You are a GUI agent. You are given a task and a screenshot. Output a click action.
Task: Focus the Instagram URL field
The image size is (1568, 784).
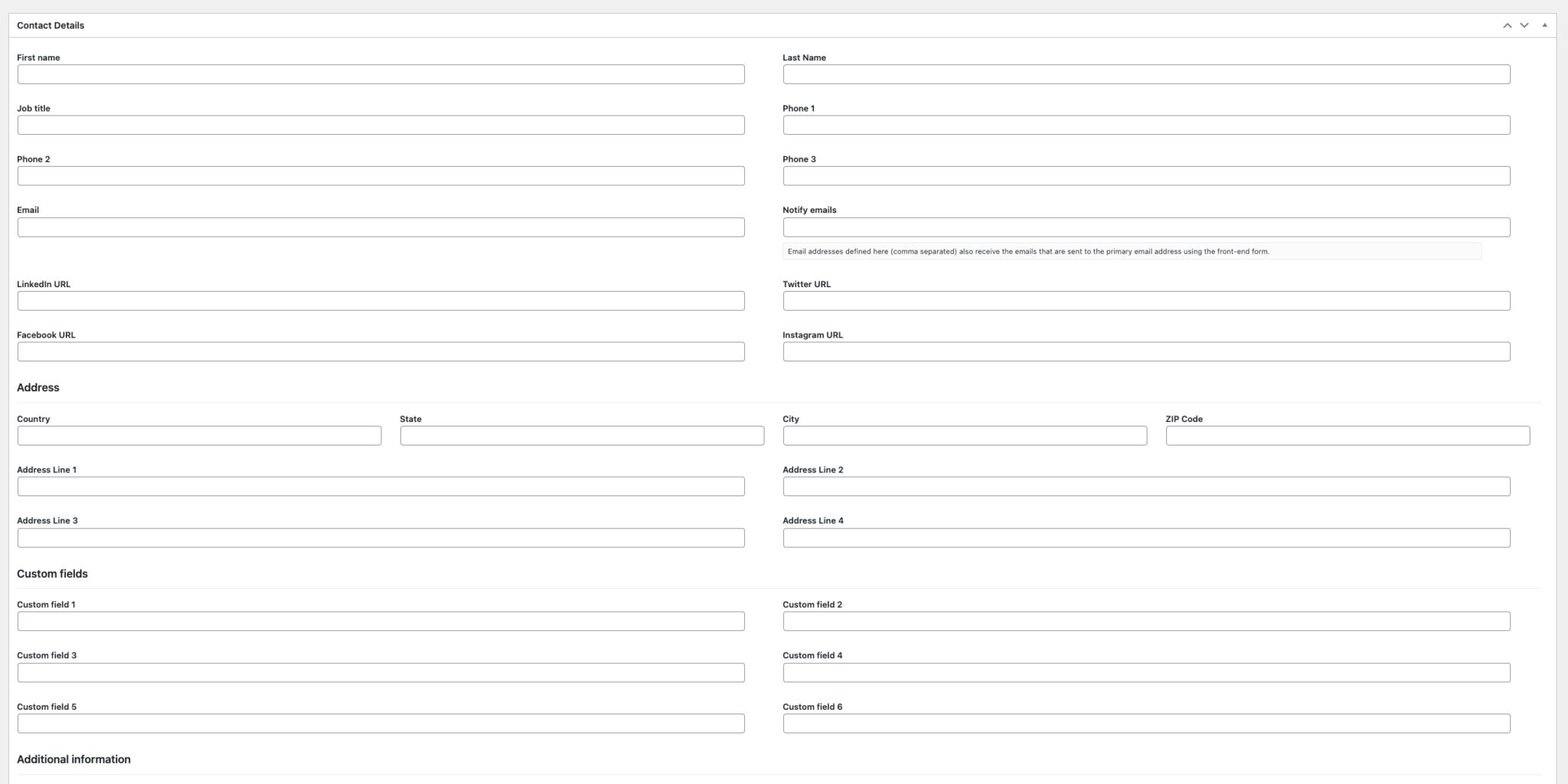pos(1146,351)
